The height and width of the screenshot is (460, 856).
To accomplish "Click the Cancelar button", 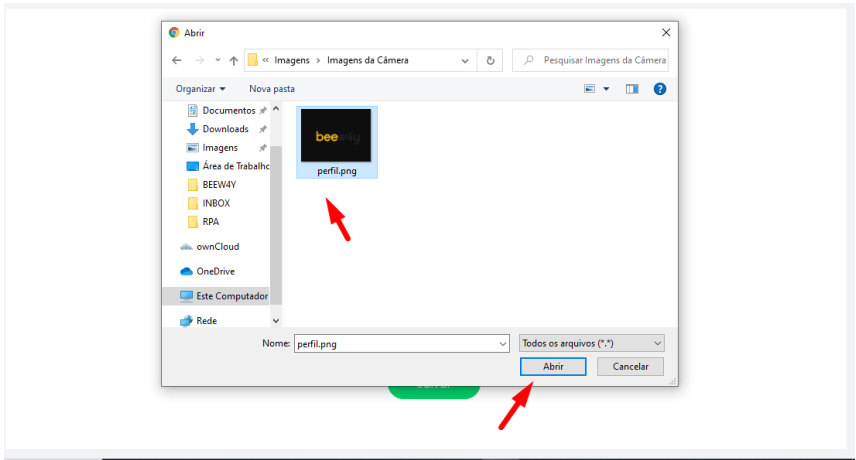I will point(631,367).
